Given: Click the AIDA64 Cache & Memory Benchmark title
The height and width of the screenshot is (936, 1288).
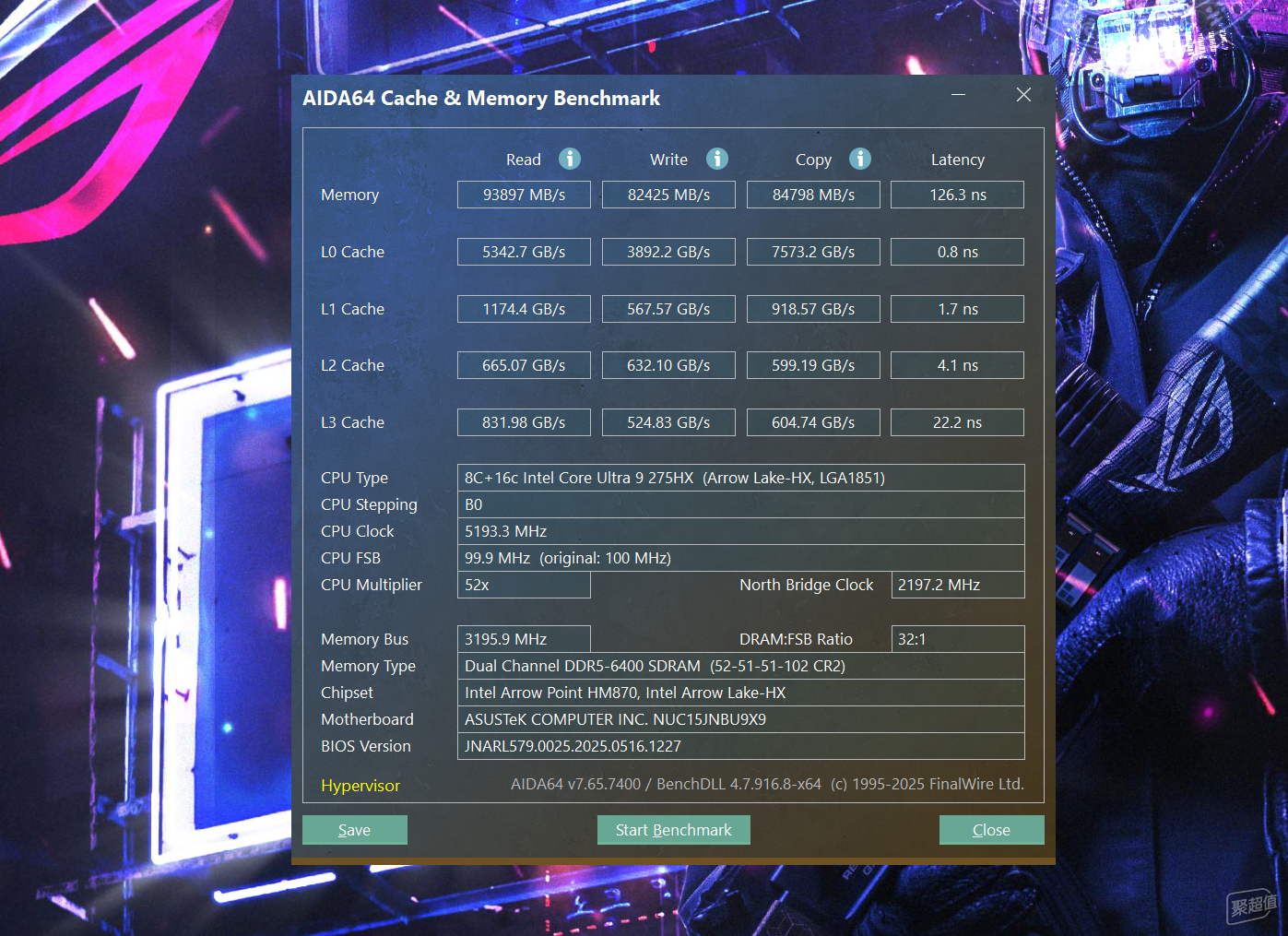Looking at the screenshot, I should pos(481,98).
